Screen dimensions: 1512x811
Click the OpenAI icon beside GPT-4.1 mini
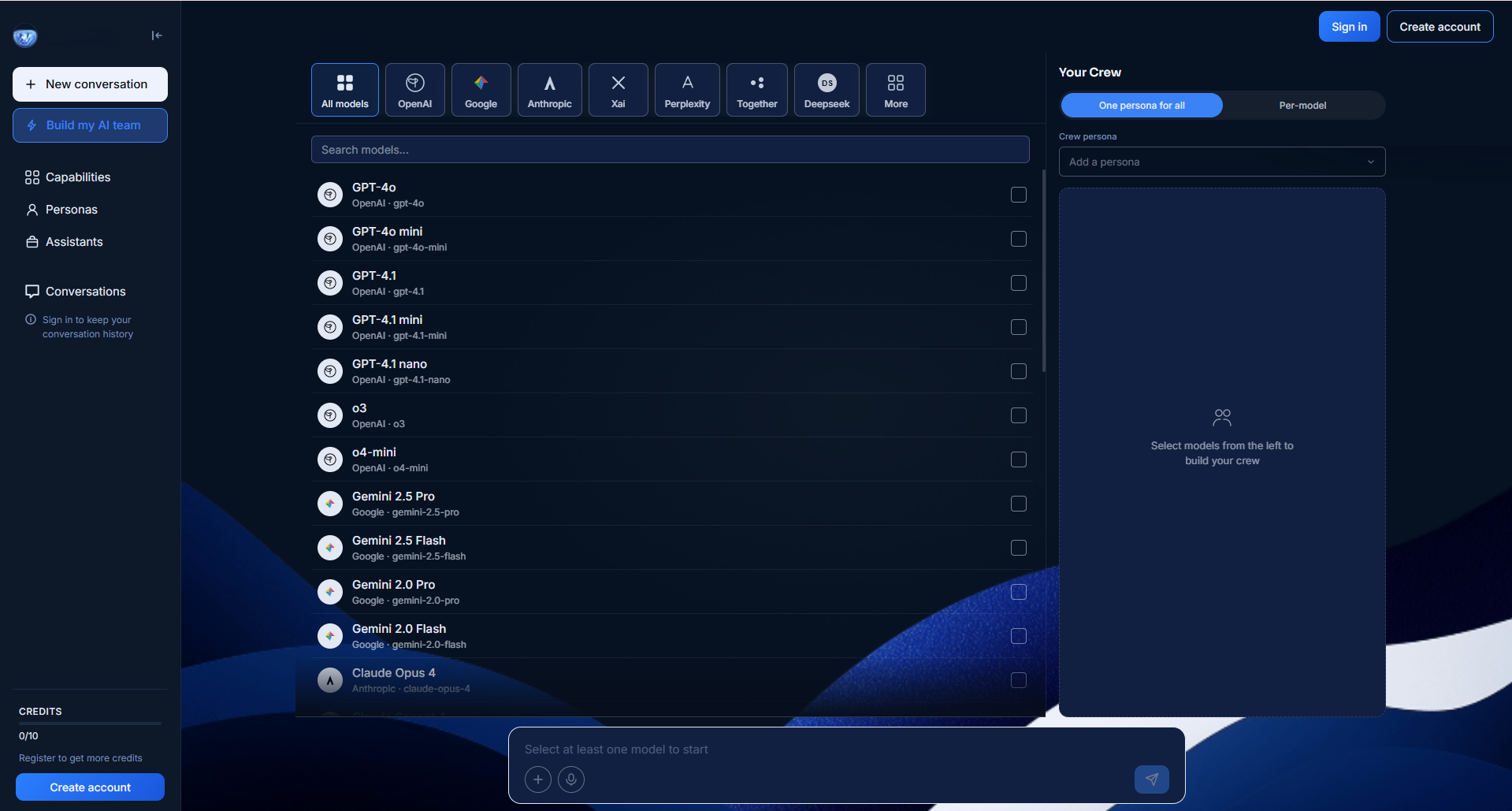click(x=330, y=327)
